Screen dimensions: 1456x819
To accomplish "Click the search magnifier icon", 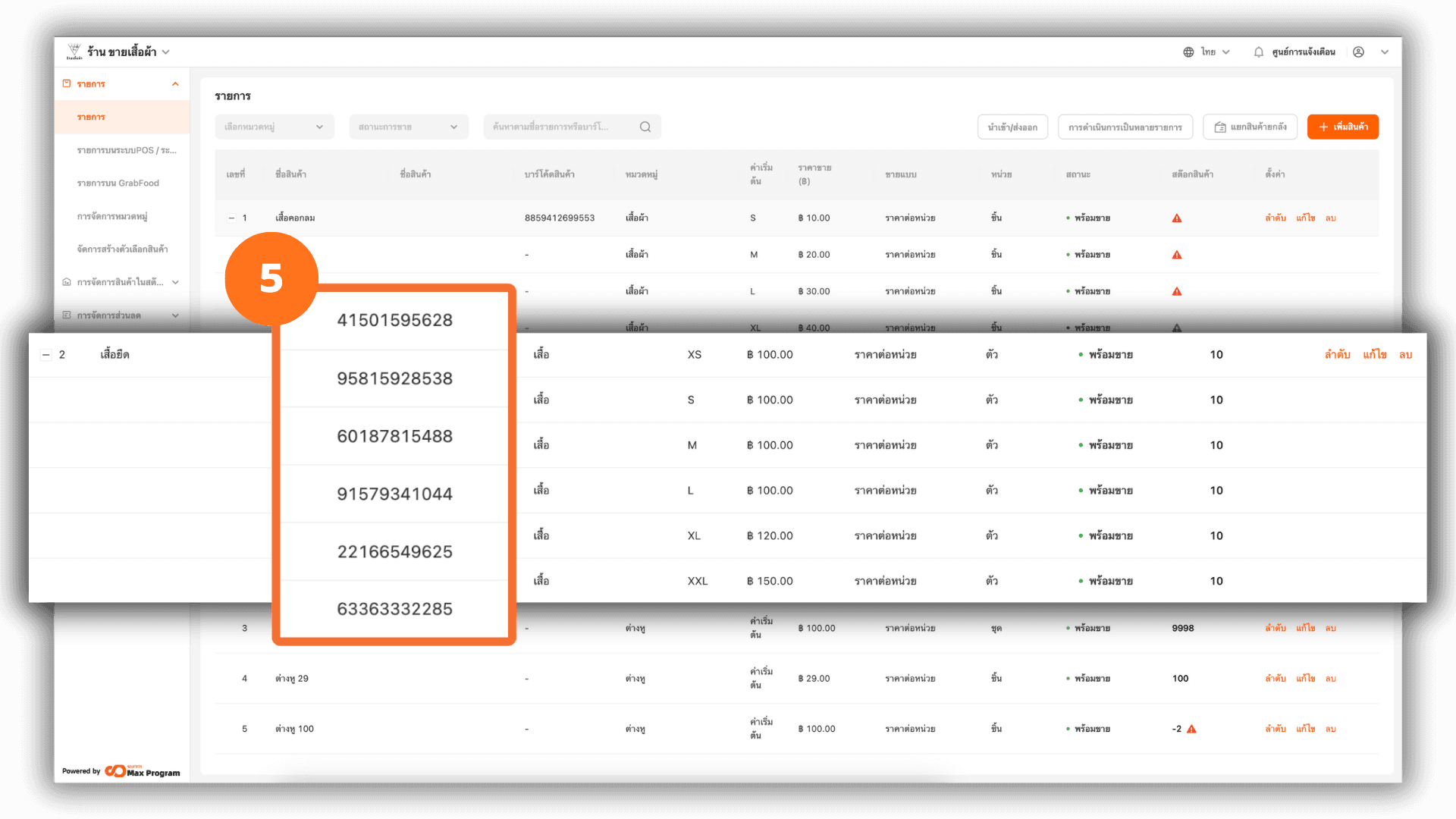I will (645, 127).
